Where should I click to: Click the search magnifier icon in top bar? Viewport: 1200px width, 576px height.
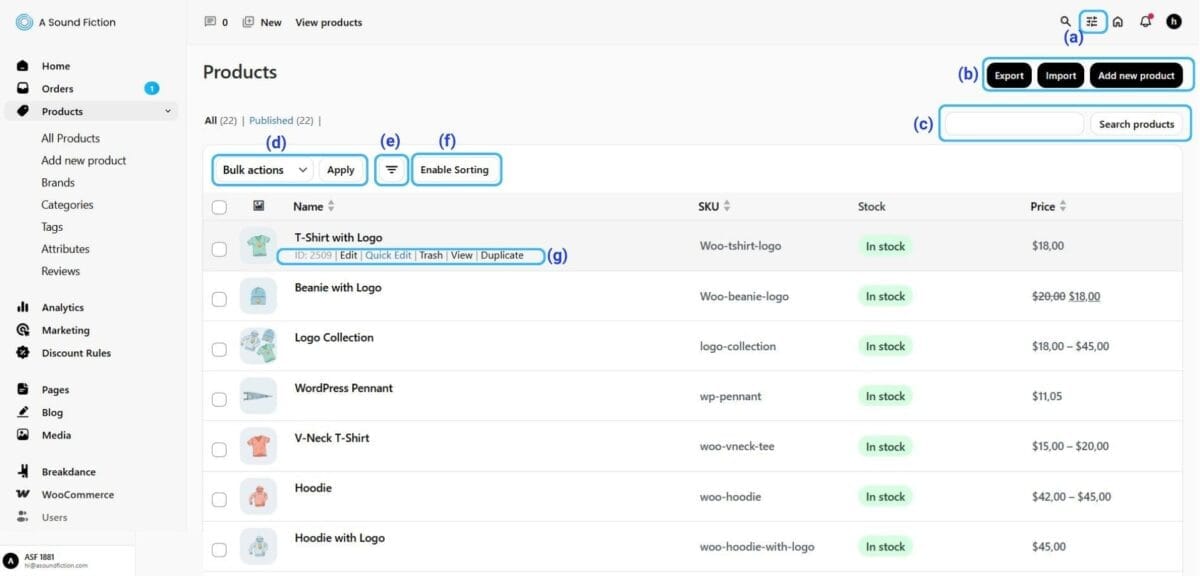[1065, 21]
